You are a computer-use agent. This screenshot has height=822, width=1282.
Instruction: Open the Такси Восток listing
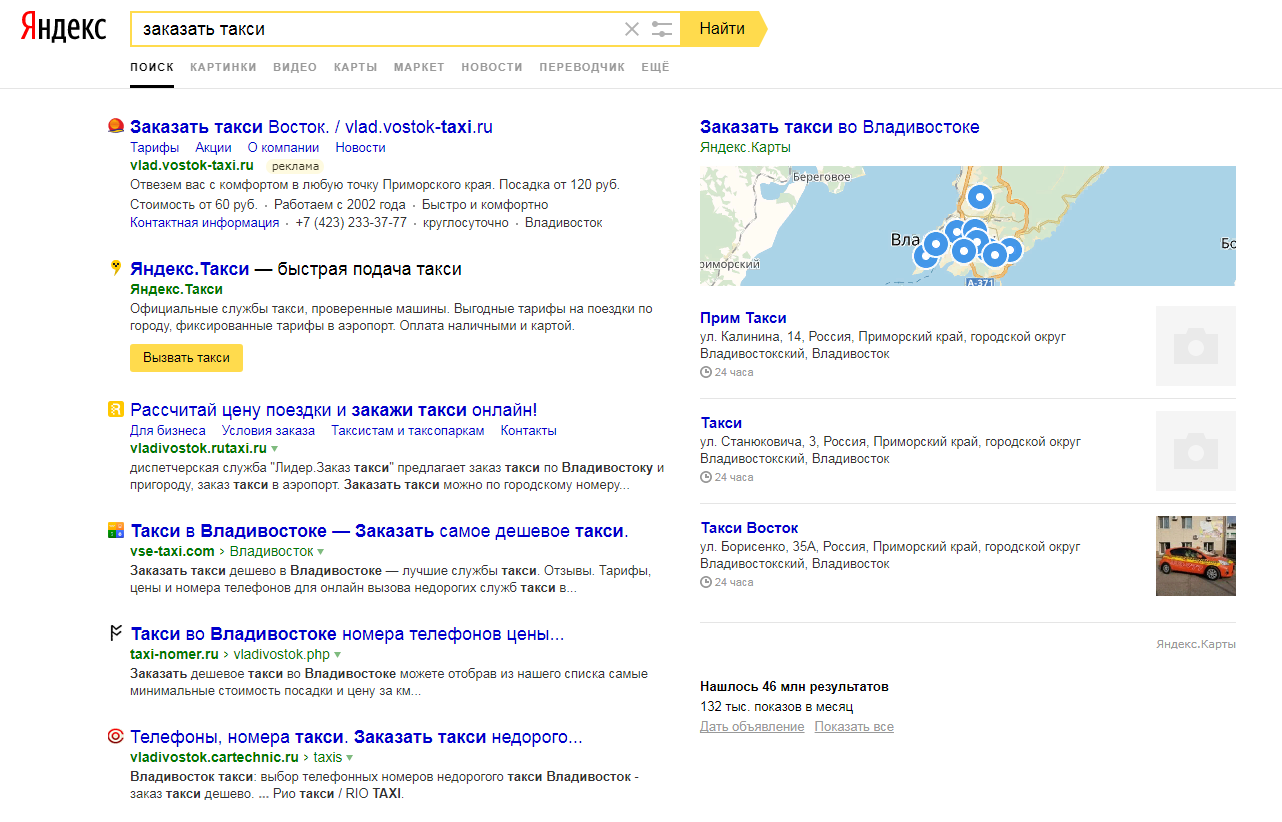(x=749, y=528)
